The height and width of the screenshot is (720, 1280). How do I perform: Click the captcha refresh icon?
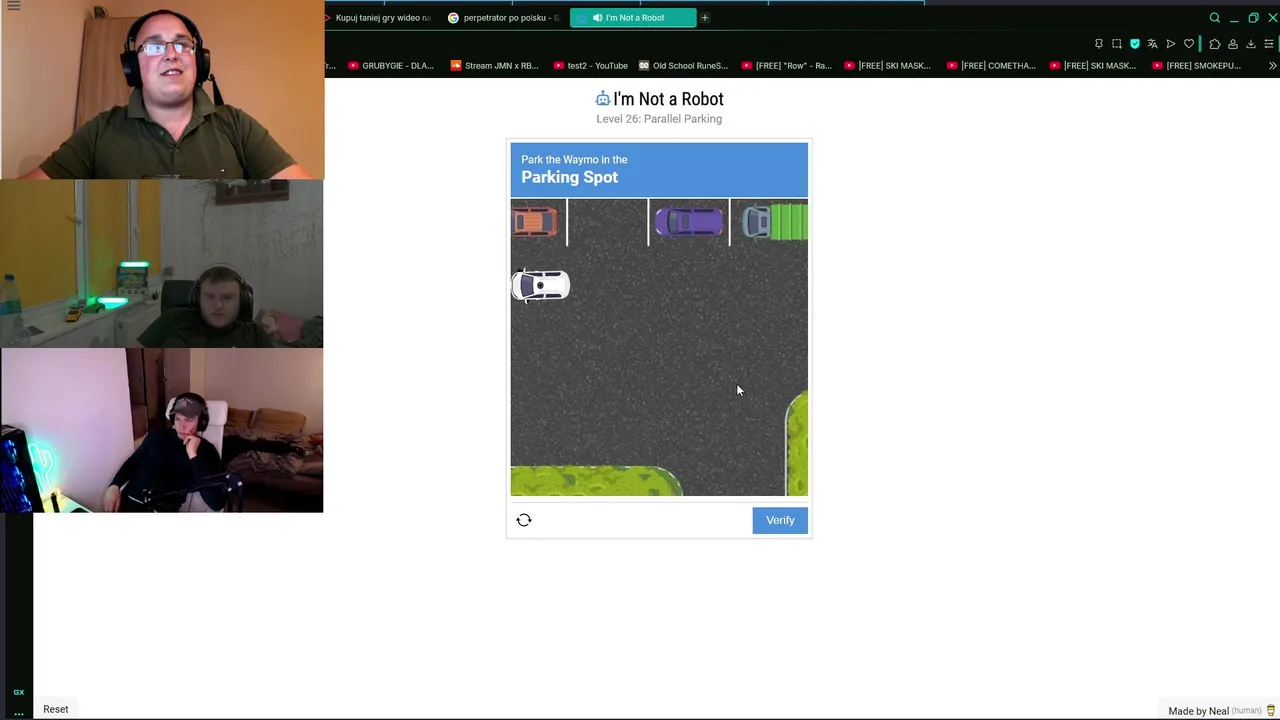click(x=524, y=520)
